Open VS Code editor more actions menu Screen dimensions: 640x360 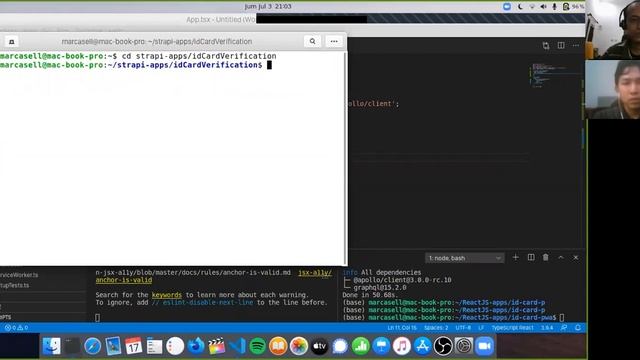576,45
